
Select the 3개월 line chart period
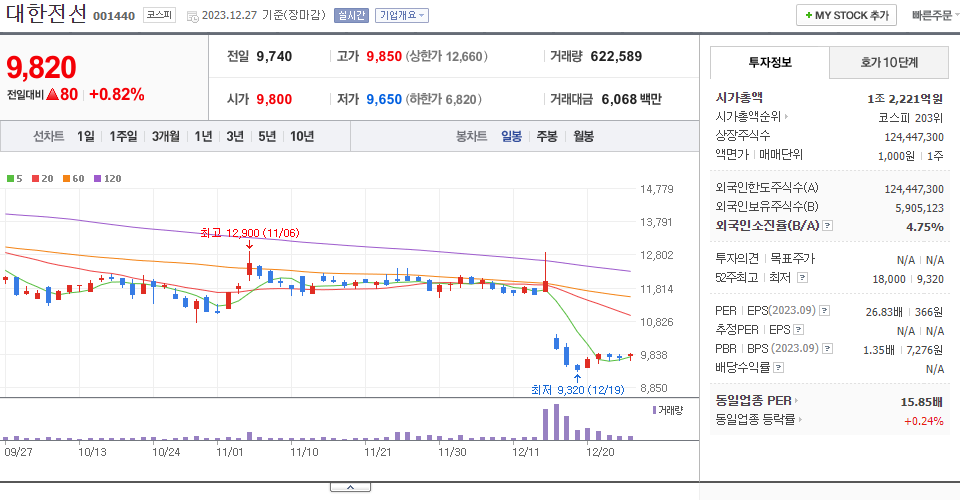166,136
